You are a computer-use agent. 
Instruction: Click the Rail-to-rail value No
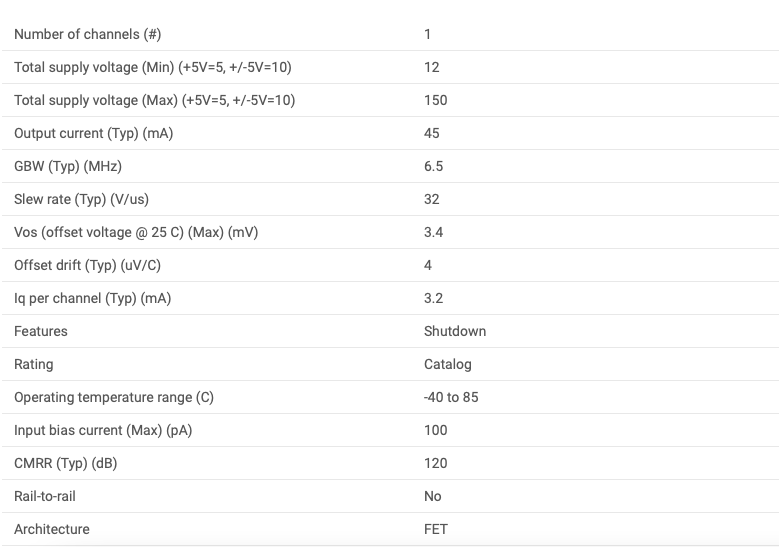coord(433,496)
